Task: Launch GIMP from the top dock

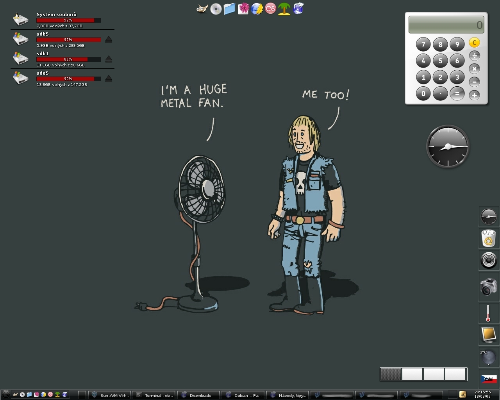Action: pos(202,9)
